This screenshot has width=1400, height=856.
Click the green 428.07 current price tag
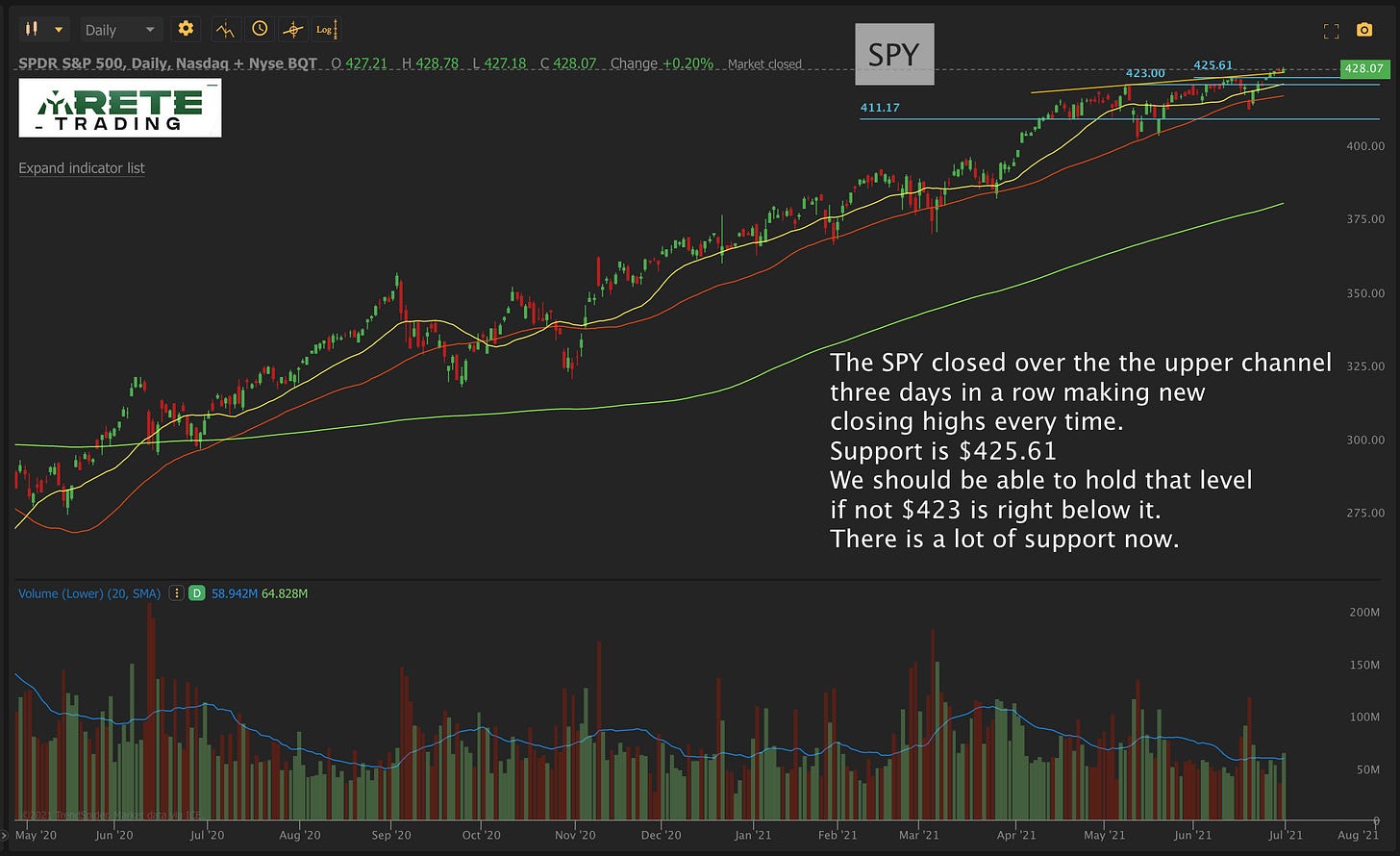point(1364,68)
